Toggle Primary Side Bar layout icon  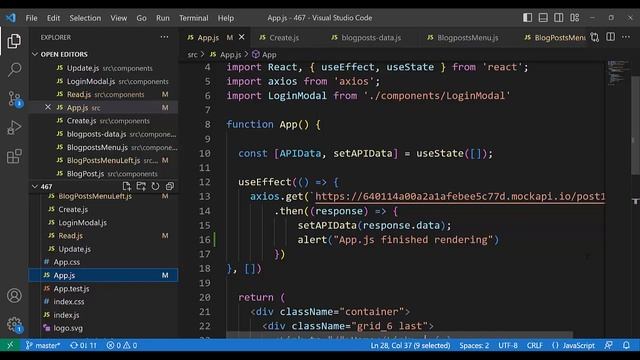tap(527, 18)
